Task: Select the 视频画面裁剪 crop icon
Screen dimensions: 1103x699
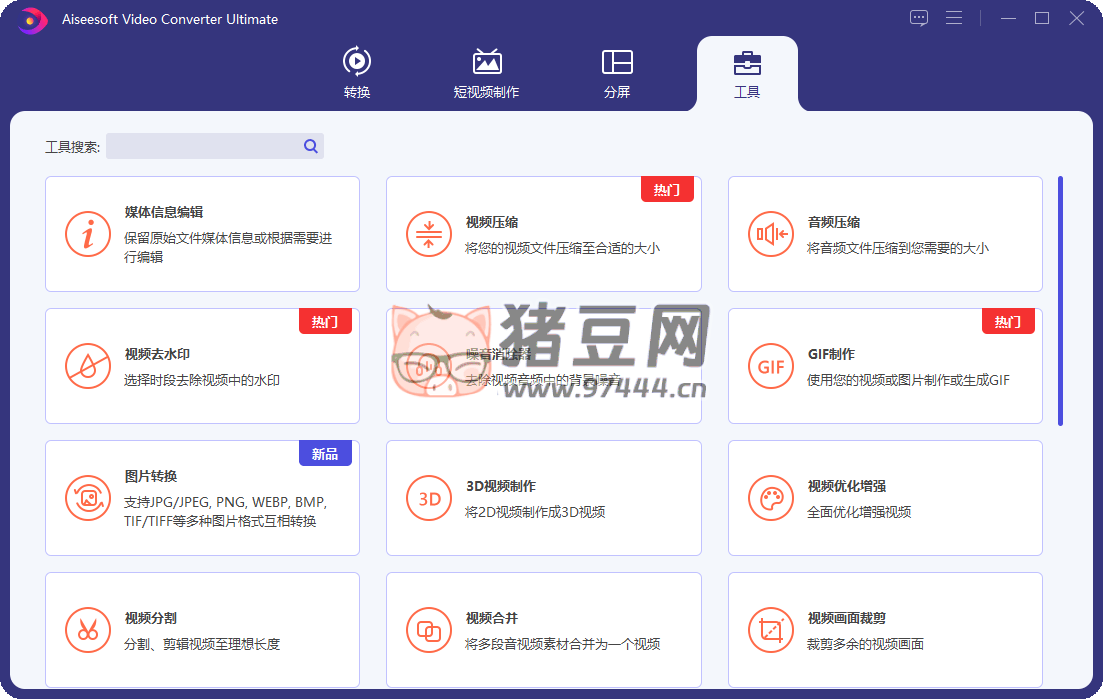Action: 771,631
